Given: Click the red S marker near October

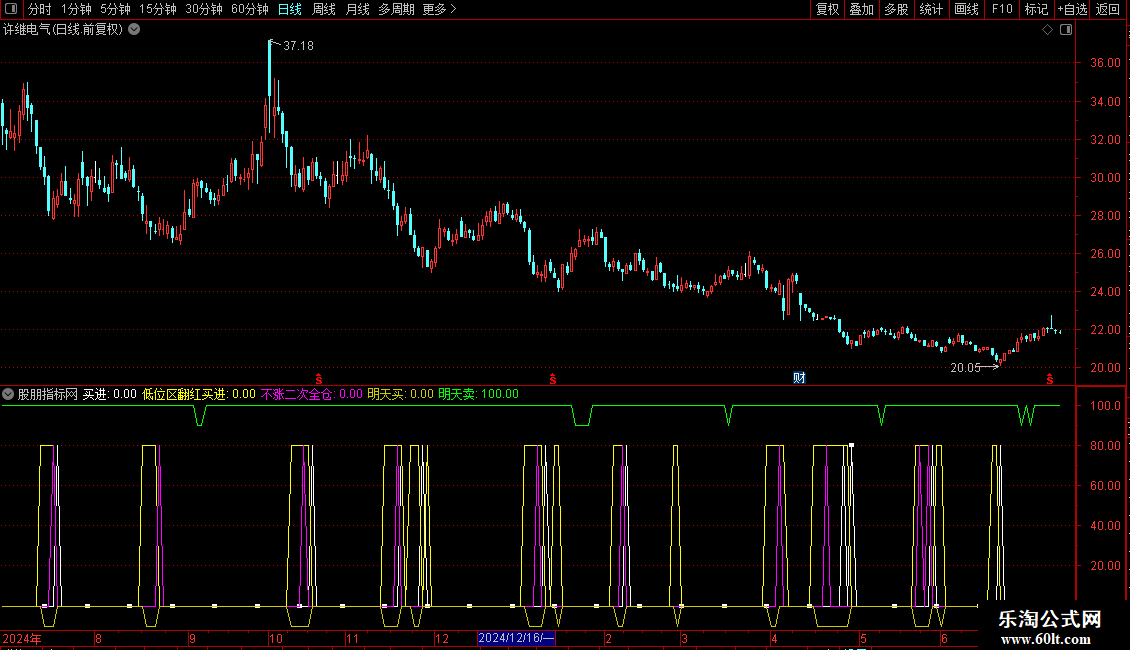Looking at the screenshot, I should (319, 379).
